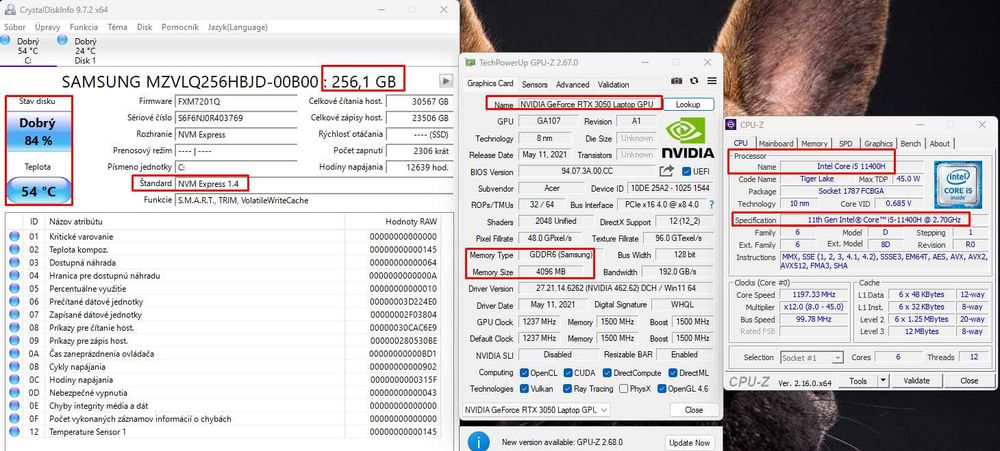Open the GPU-Z hamburger menu

(x=712, y=81)
